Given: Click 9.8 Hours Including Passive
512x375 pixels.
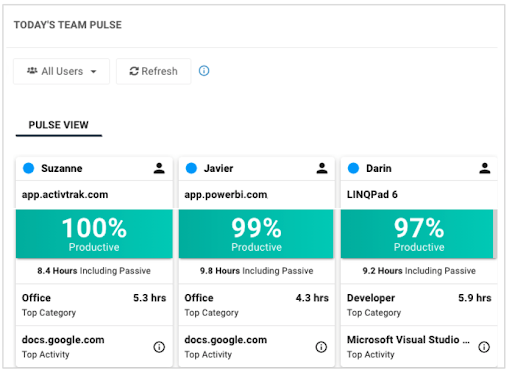Looking at the screenshot, I should click(x=256, y=271).
